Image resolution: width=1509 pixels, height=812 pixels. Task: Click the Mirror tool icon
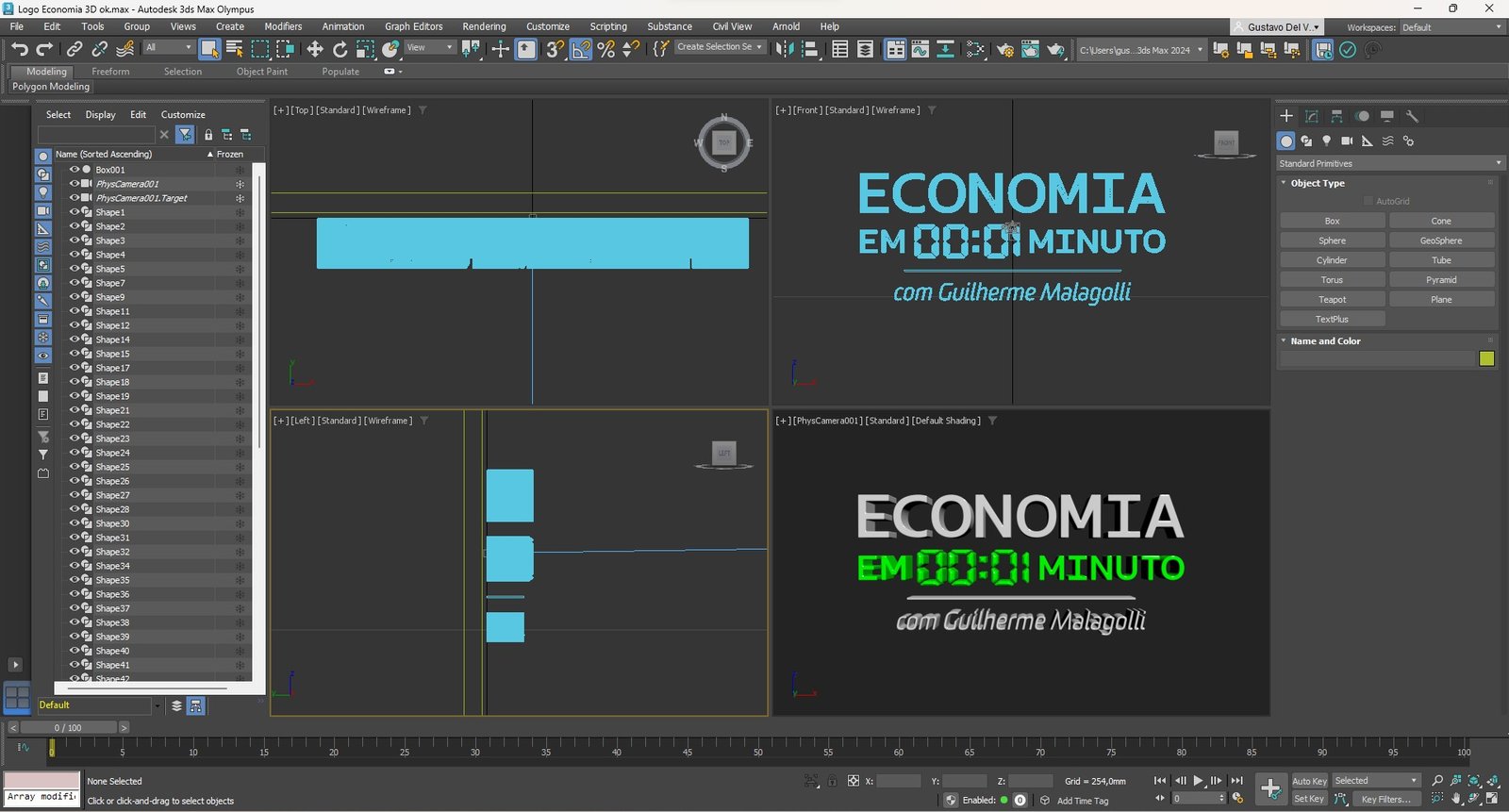coord(785,49)
